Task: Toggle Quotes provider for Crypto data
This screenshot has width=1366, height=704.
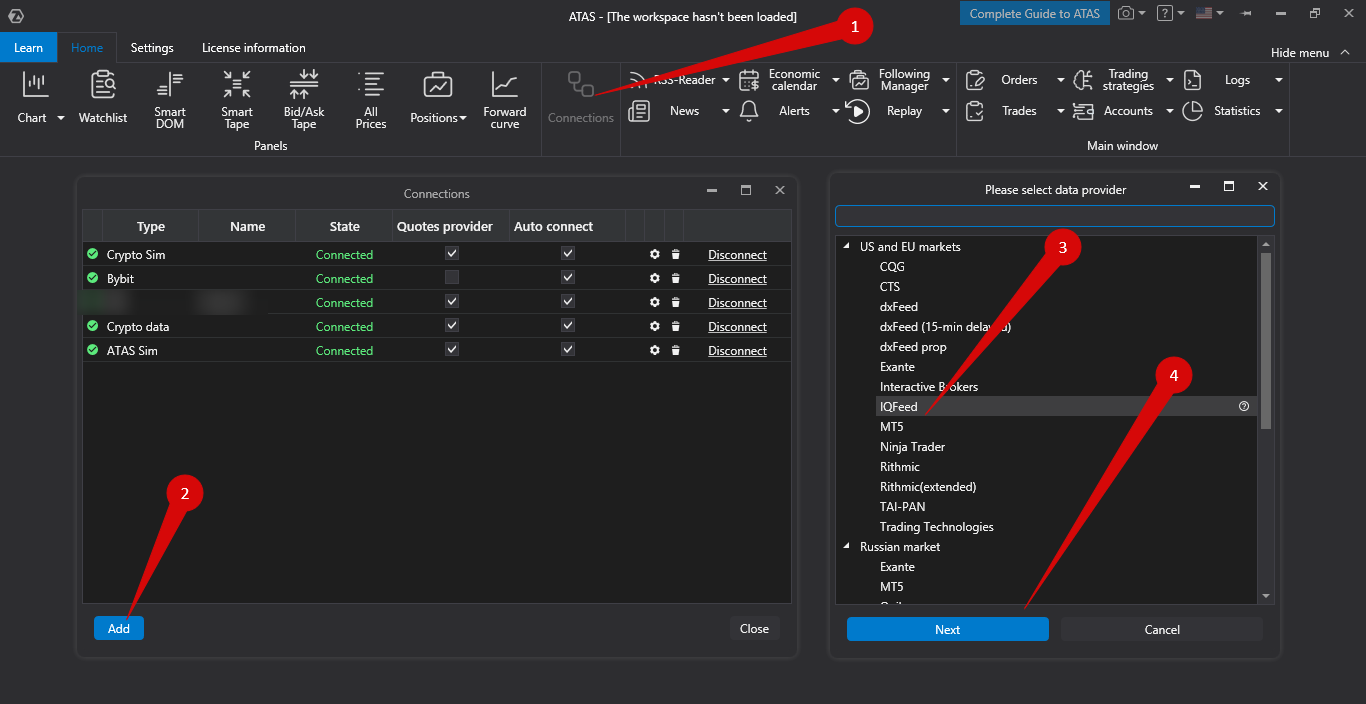Action: point(452,326)
